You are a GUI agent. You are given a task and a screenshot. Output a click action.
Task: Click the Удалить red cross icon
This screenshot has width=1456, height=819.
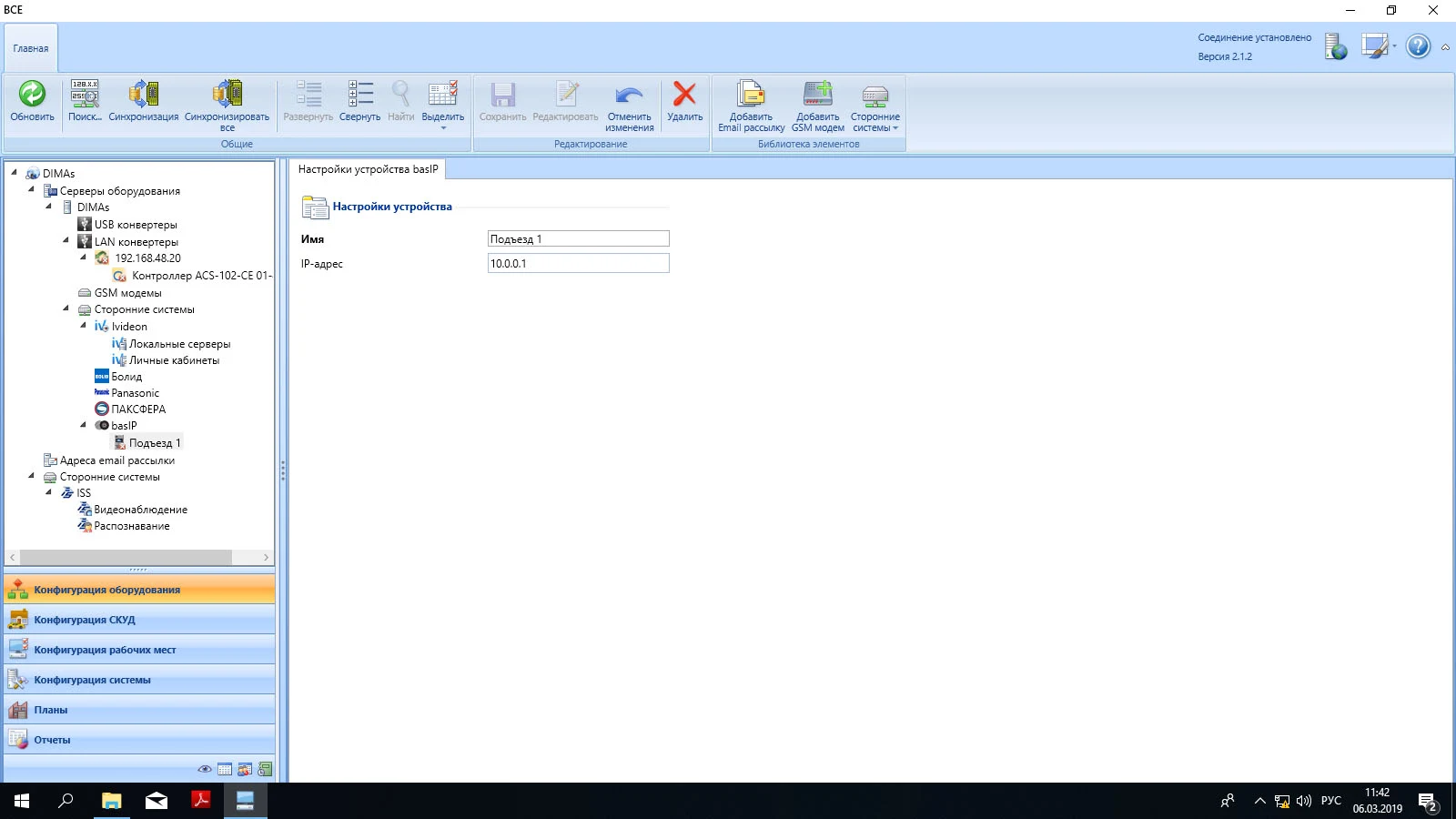(x=684, y=95)
